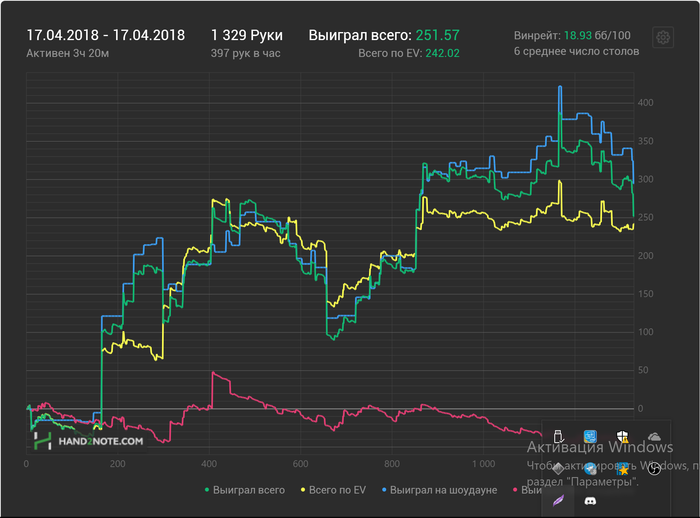Viewport: 700px width, 518px height.
Task: Click '6 среднее число столов' text
Action: pos(576,51)
